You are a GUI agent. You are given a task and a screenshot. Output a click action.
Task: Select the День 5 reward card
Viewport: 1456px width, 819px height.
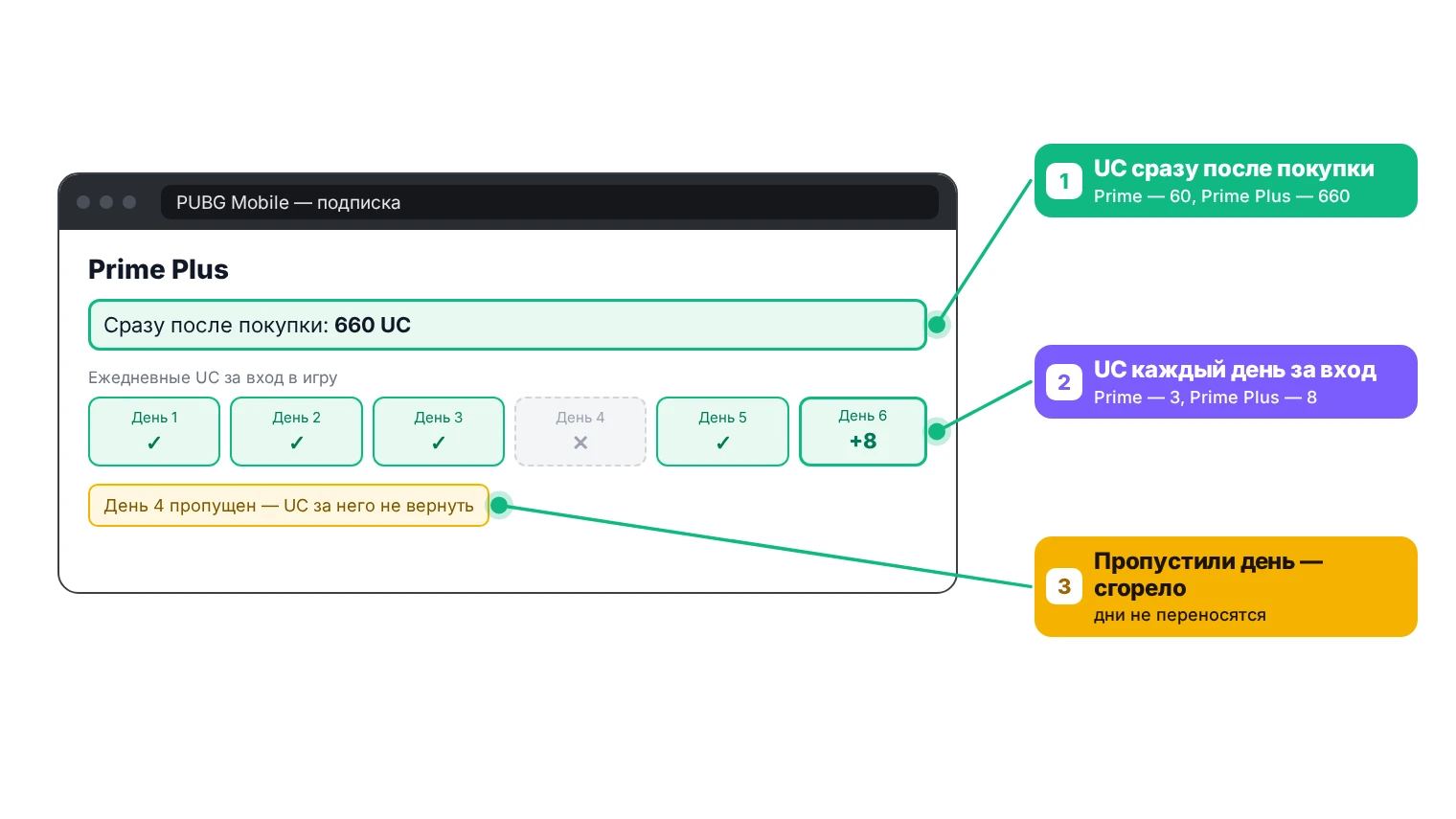point(722,431)
